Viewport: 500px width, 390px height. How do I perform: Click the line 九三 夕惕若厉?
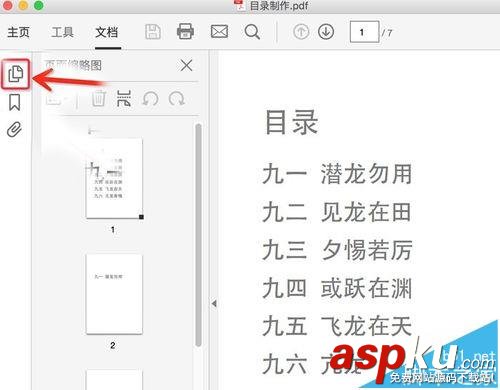337,250
